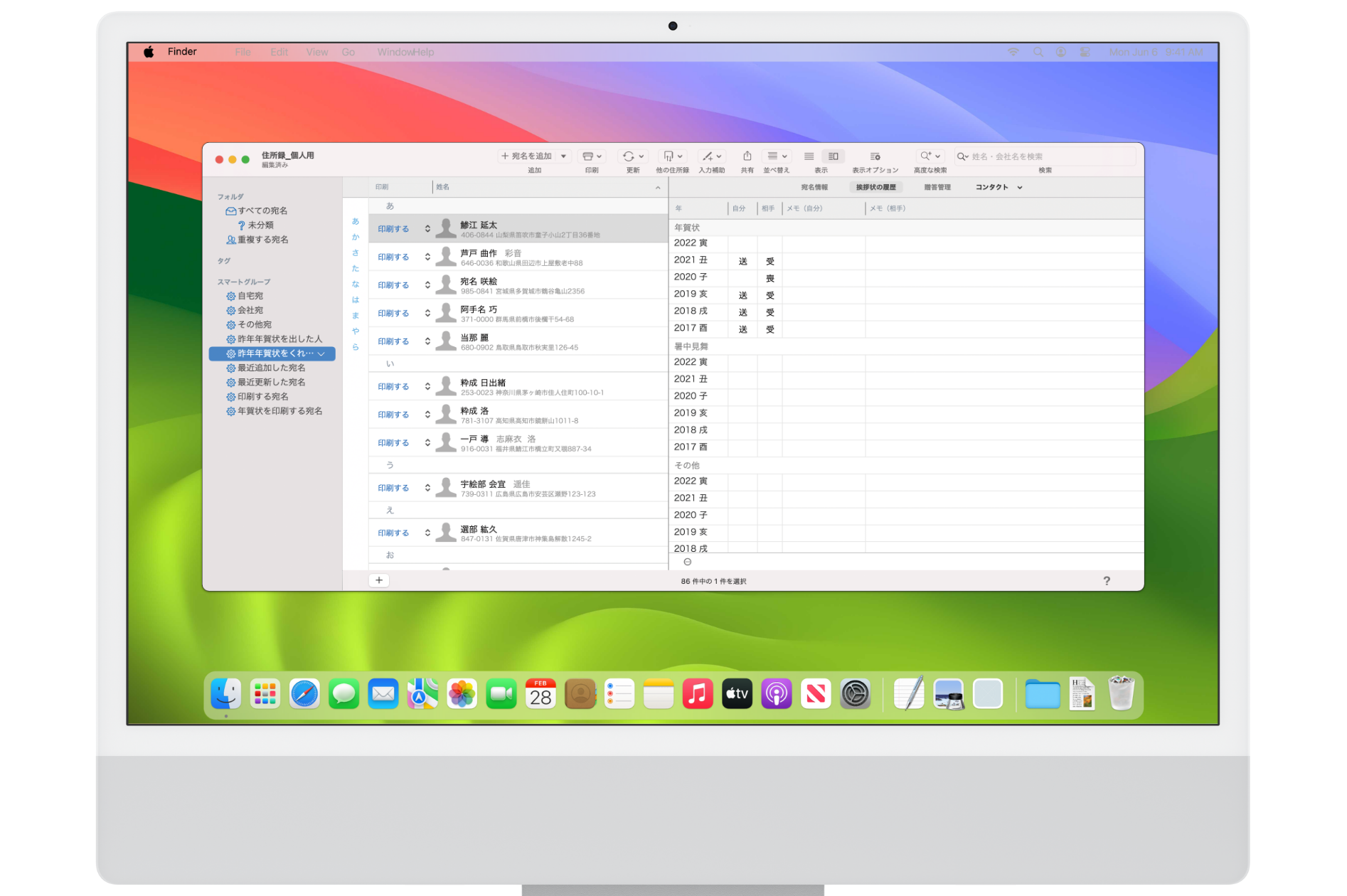Viewport: 1347px width, 896px height.
Task: Click the gear icon beside 会社宛
Action: point(230,311)
